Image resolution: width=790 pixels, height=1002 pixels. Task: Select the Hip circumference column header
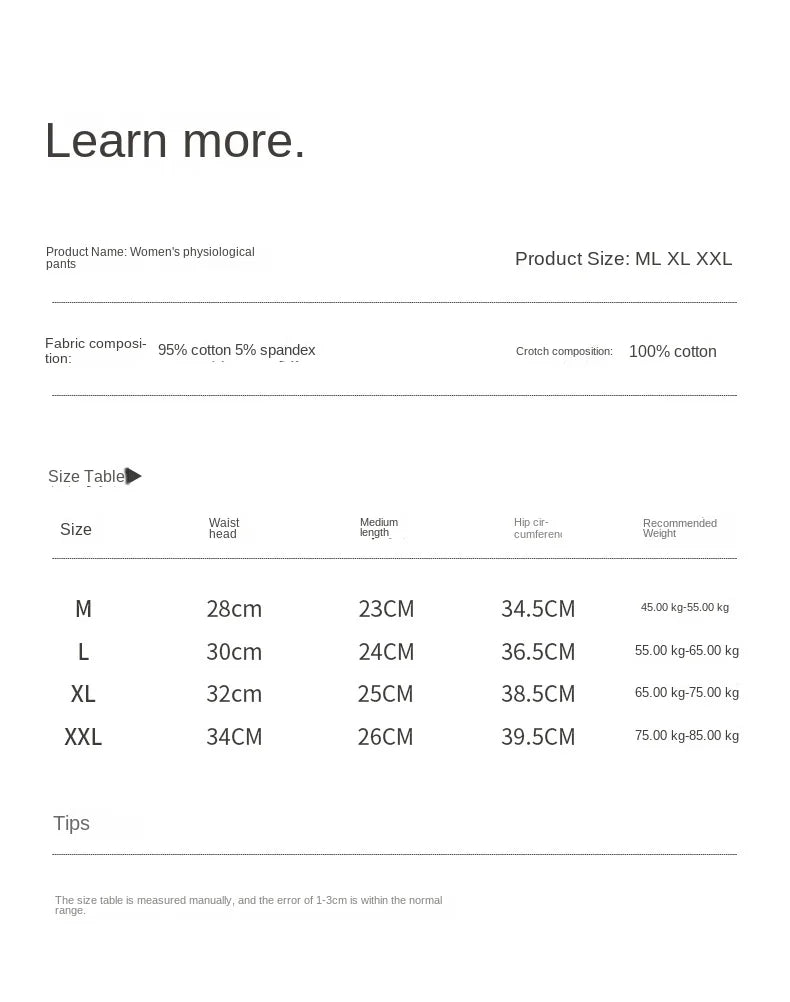pyautogui.click(x=537, y=528)
